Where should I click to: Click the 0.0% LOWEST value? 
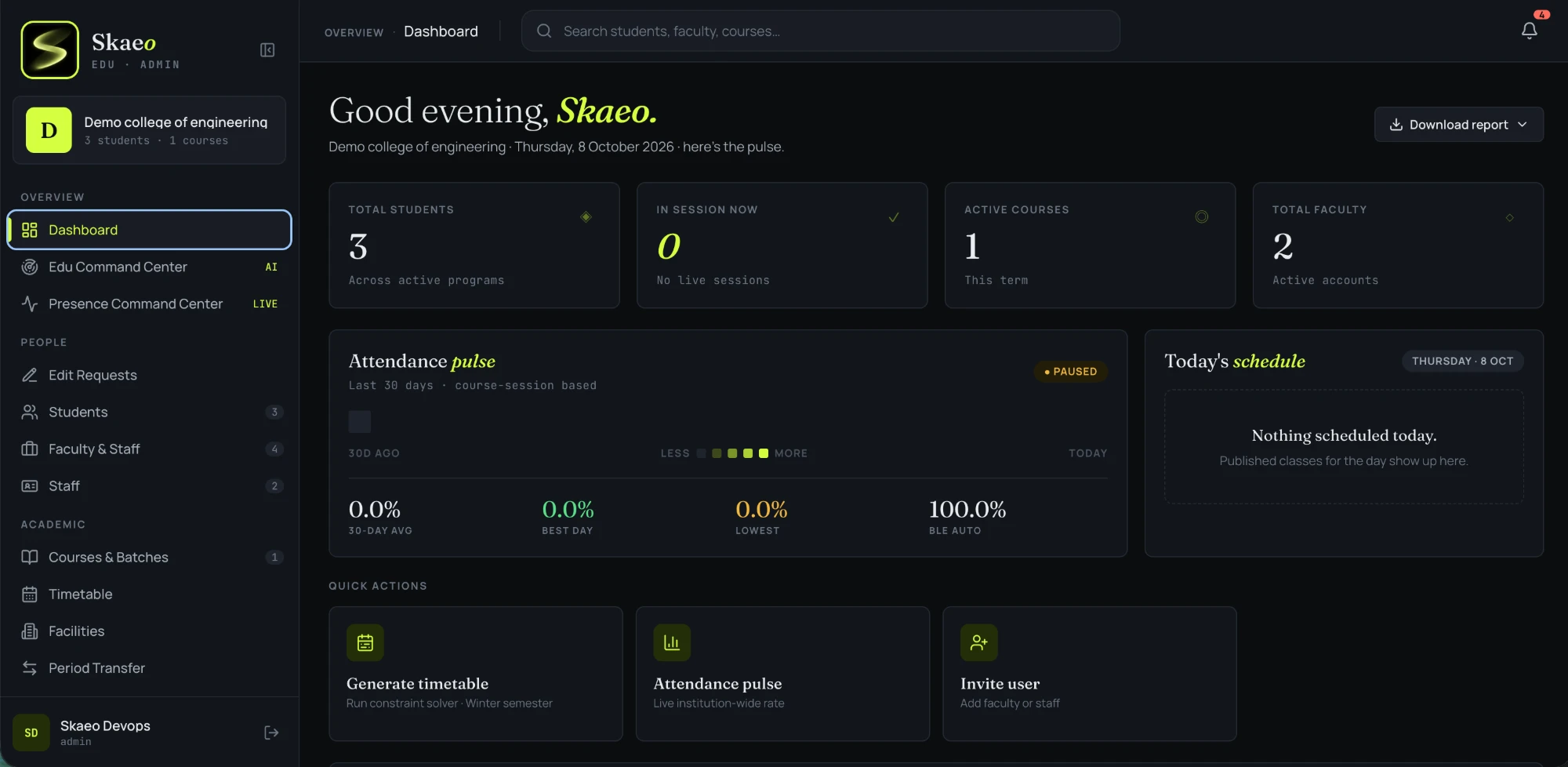[x=761, y=510]
